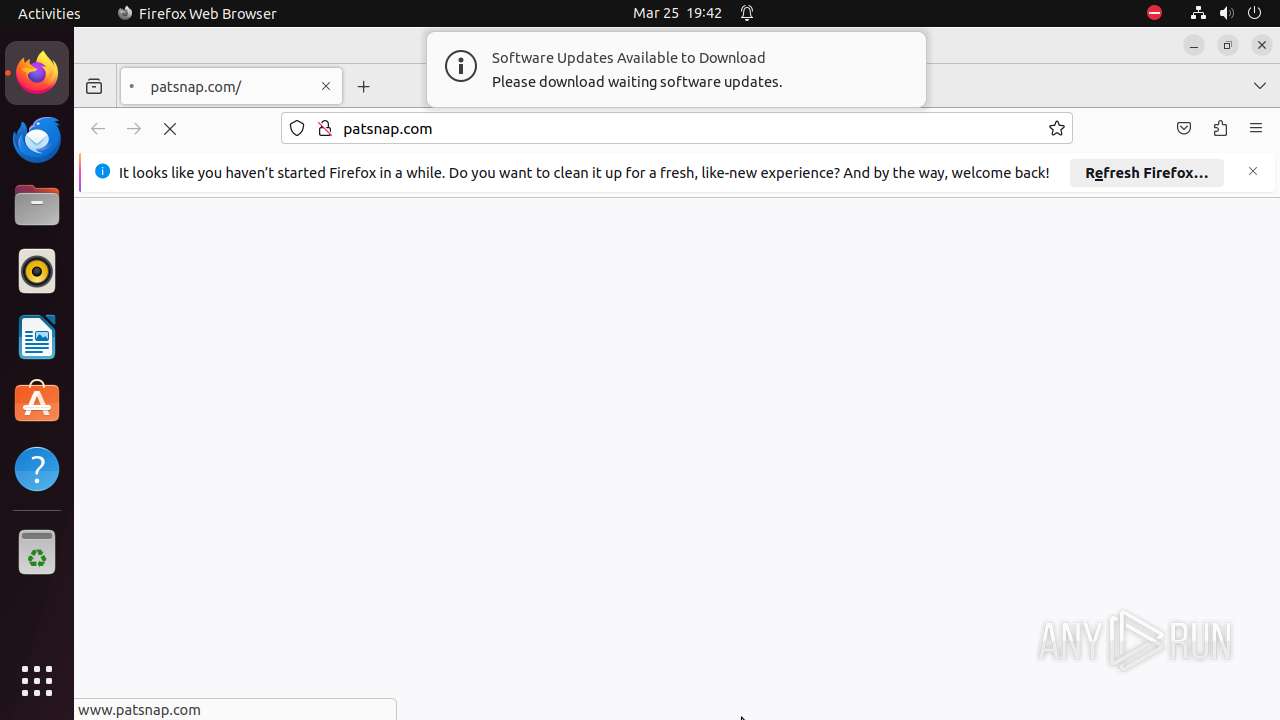Click the red do-not-disturb indicator
1280x720 pixels.
1154,13
